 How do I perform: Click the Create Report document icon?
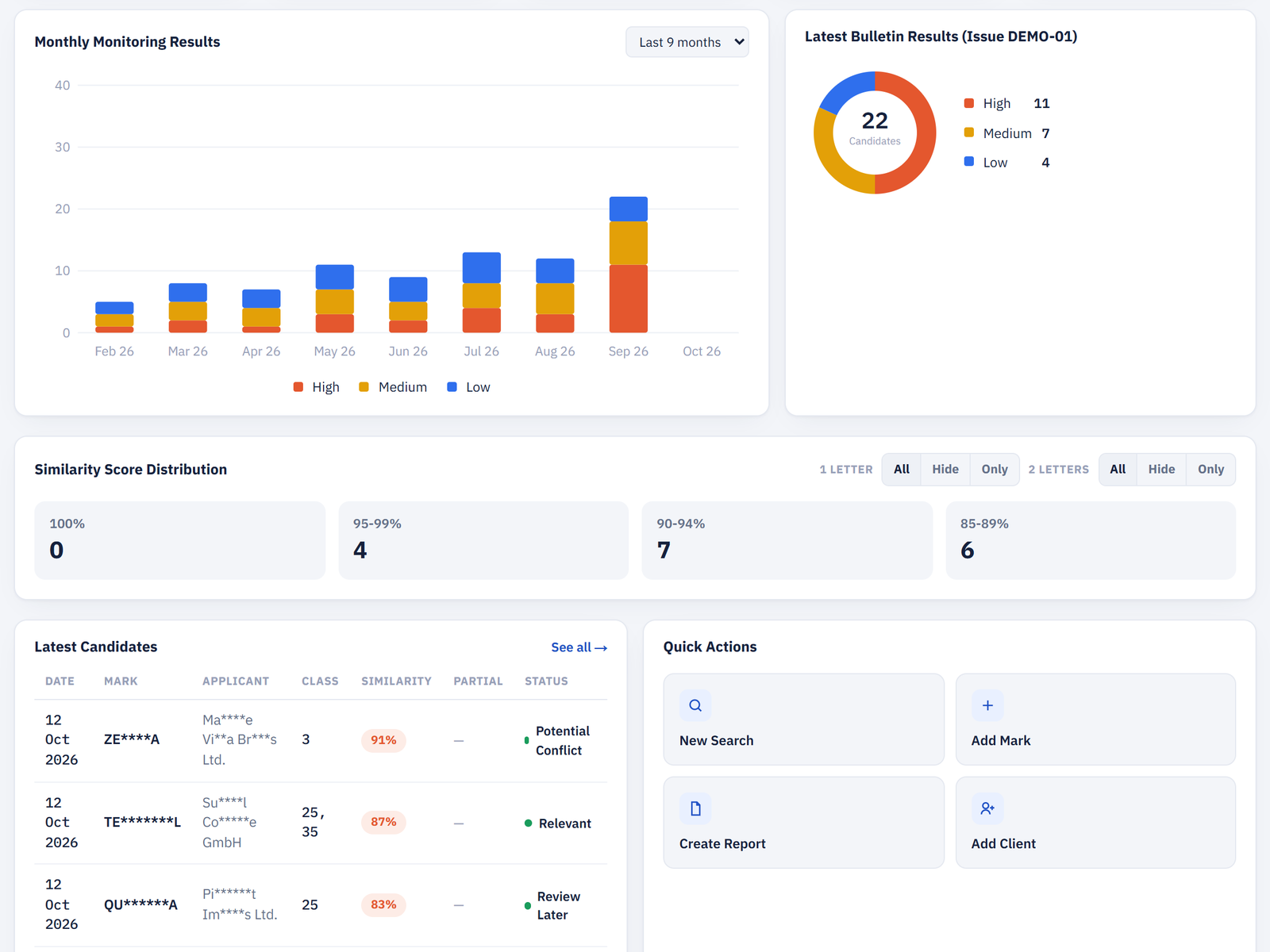695,808
